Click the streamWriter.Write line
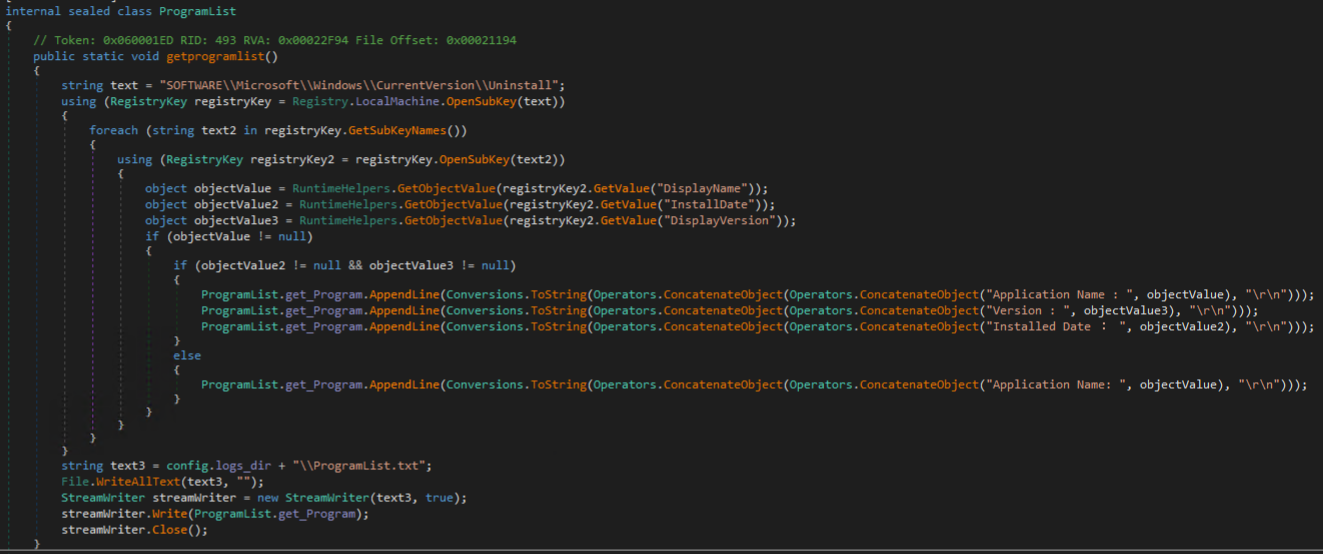Image resolution: width=1323 pixels, height=554 pixels. click(x=217, y=514)
